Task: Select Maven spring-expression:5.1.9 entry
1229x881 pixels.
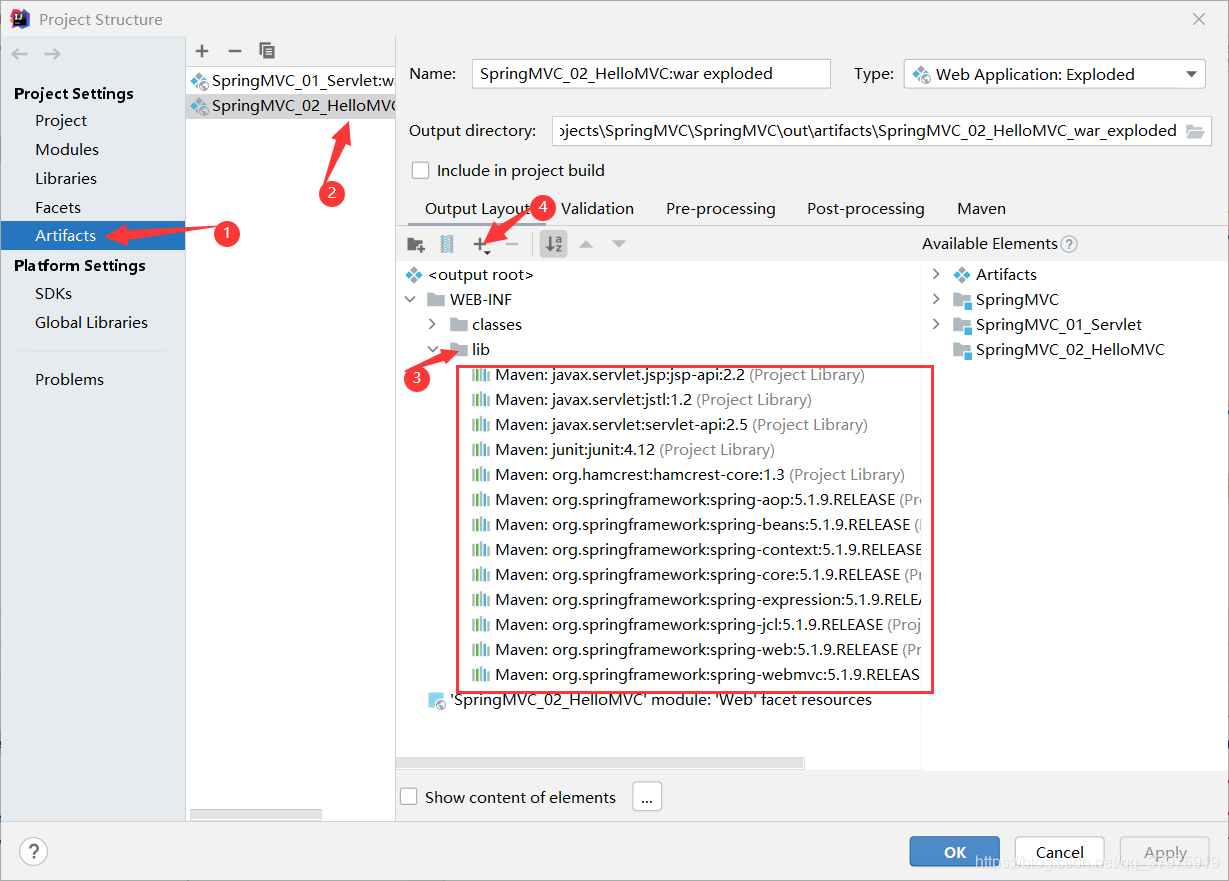Action: [696, 600]
